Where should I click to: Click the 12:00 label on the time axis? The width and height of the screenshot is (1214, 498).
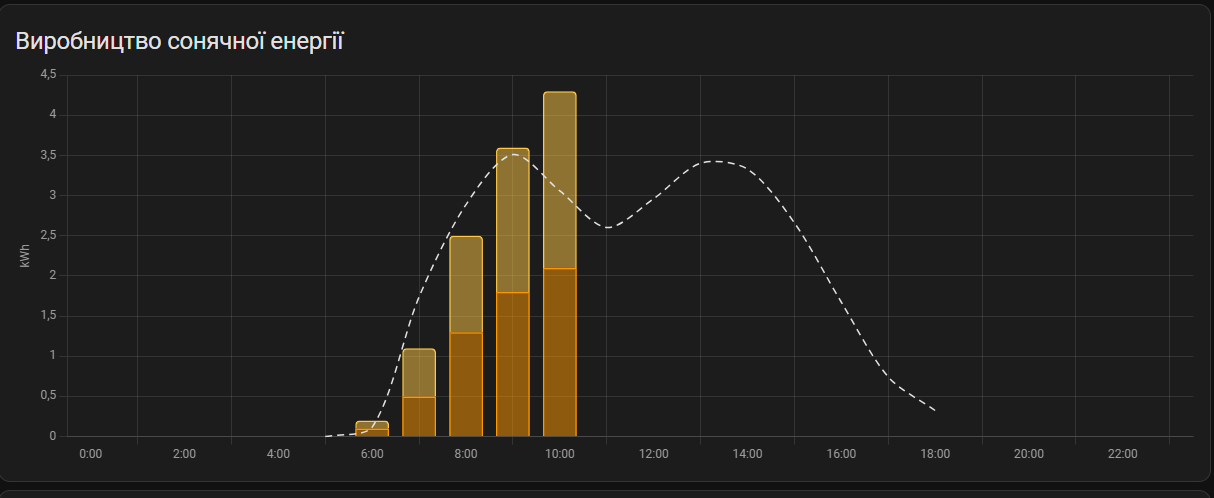click(653, 454)
